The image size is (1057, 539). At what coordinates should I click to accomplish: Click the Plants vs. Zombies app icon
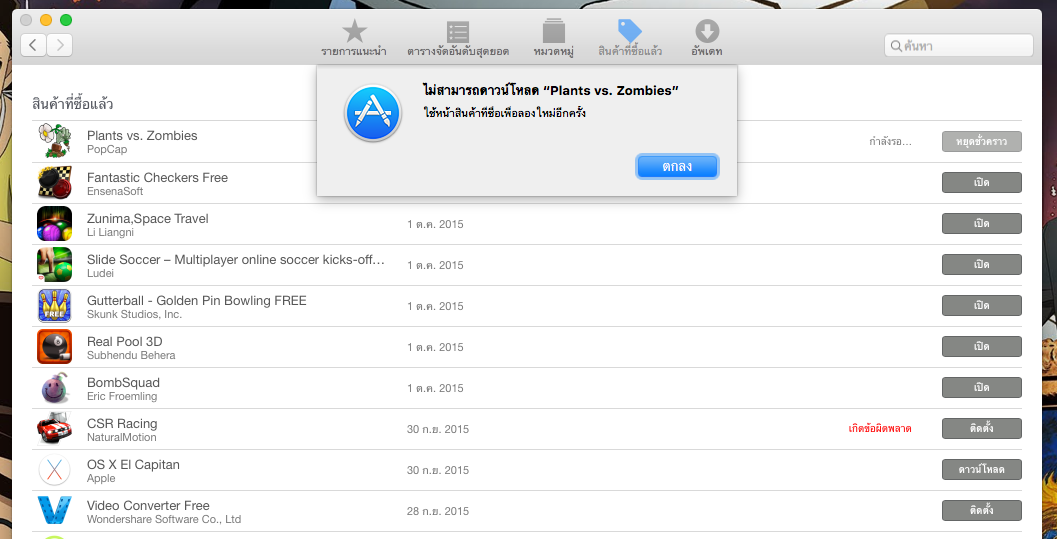click(x=55, y=141)
